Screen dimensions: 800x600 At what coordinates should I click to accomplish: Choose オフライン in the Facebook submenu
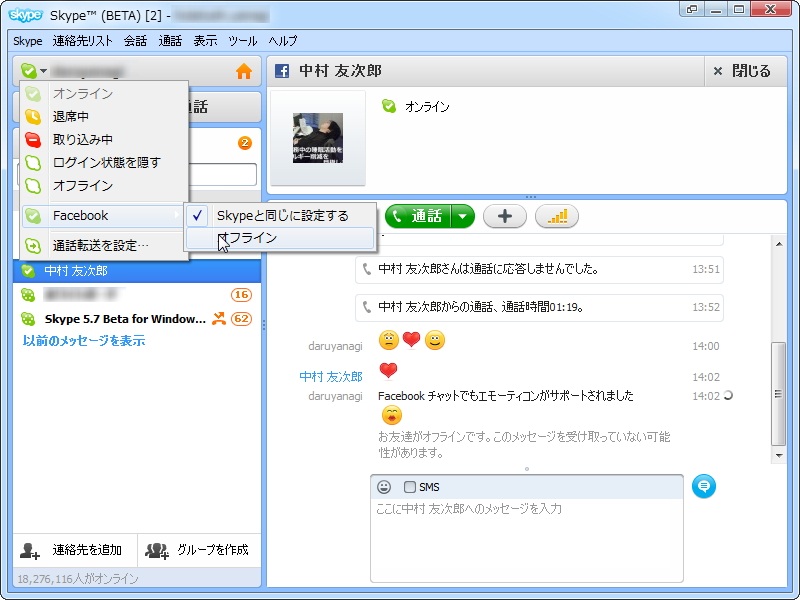(x=280, y=238)
